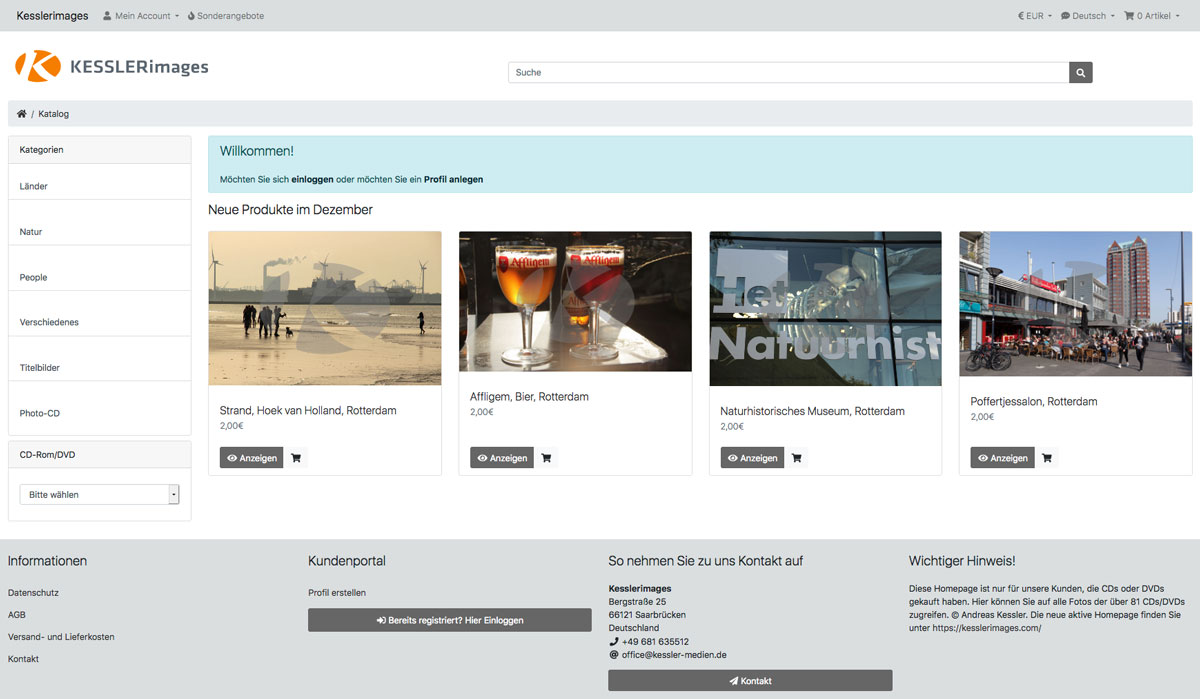The image size is (1200, 699).
Task: Select the Natur category
Action: pos(31,232)
